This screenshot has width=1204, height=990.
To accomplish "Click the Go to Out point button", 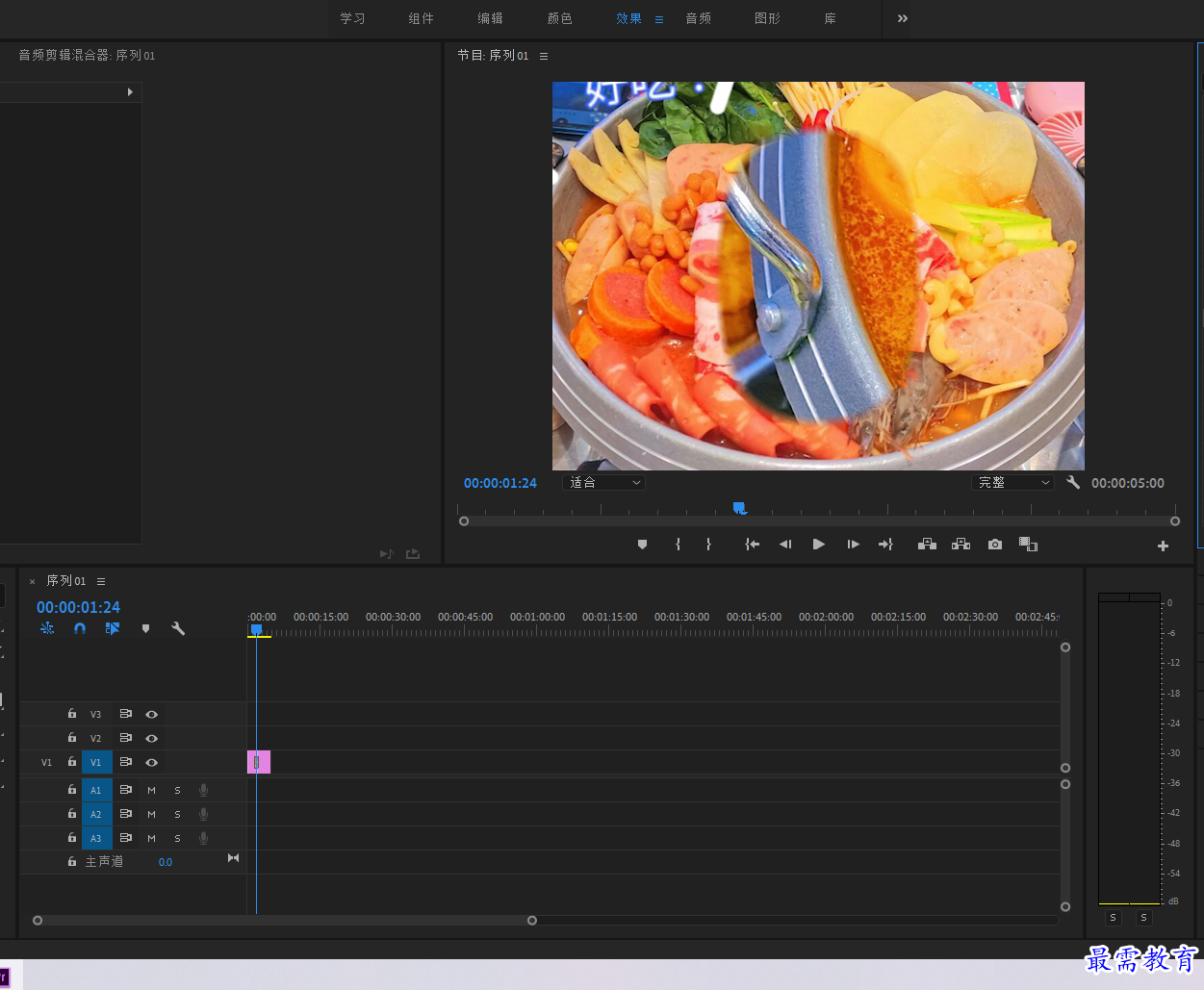I will (x=885, y=545).
